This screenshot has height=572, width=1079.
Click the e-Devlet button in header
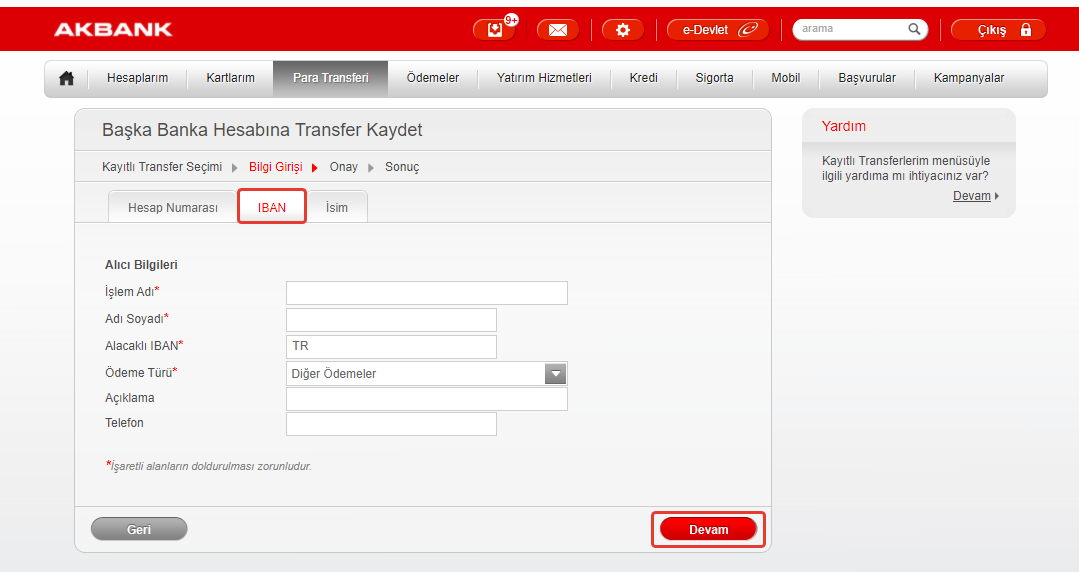coord(718,30)
